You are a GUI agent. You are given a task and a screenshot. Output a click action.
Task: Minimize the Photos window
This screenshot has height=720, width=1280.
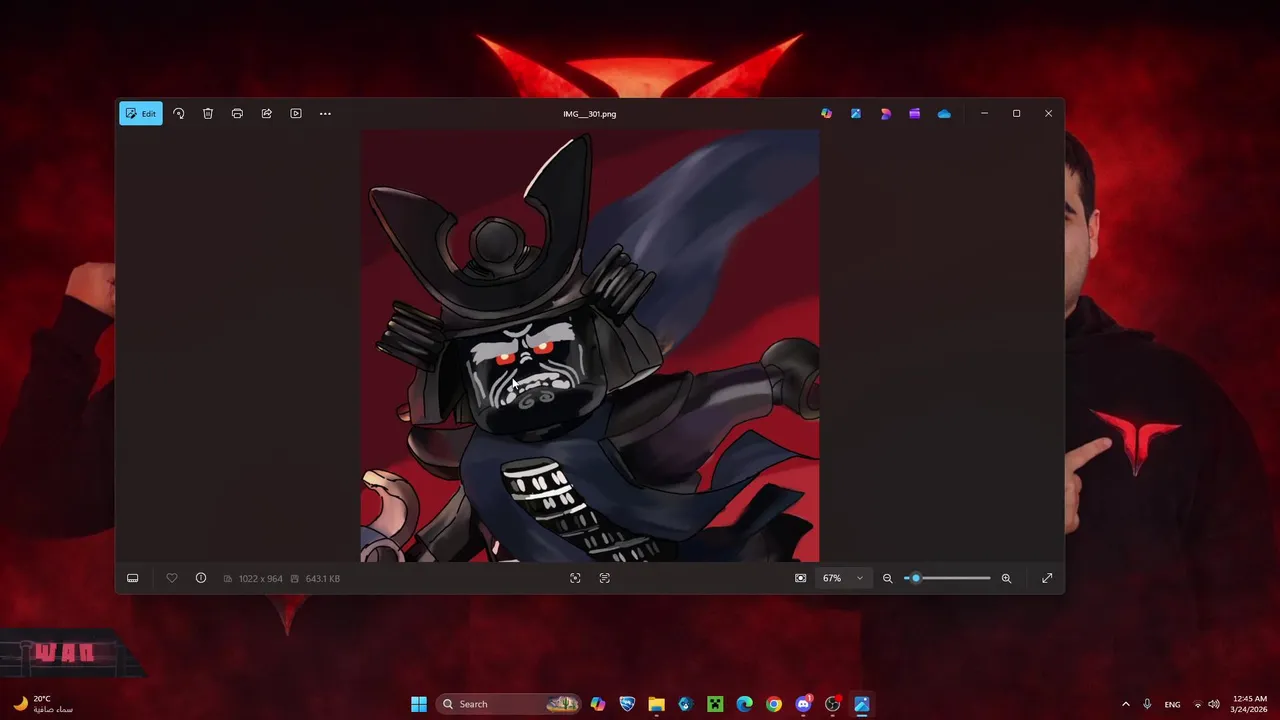(984, 114)
